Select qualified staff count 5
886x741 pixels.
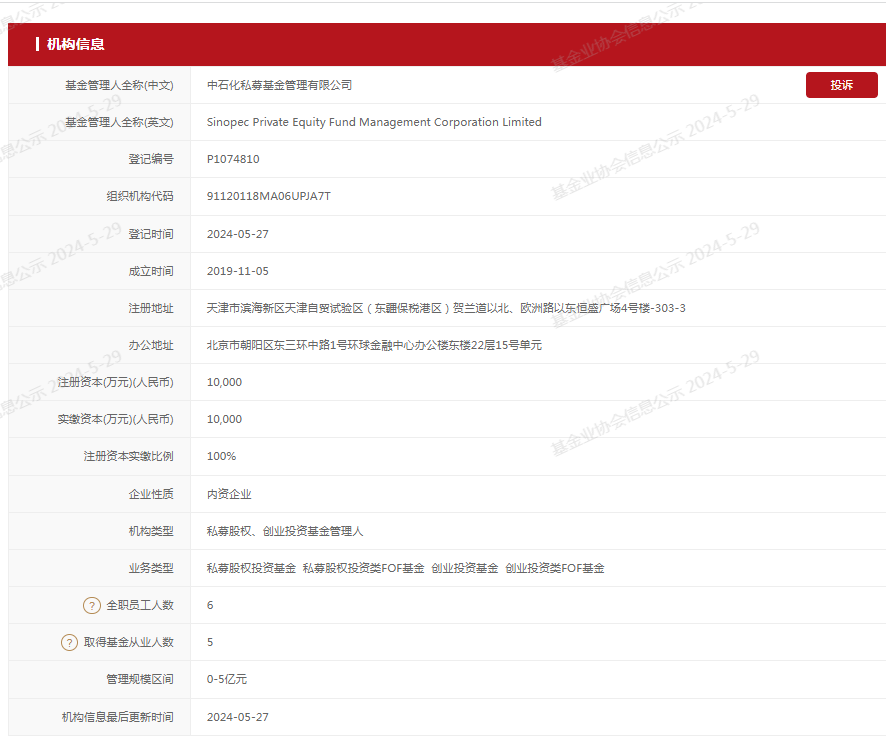[x=210, y=642]
